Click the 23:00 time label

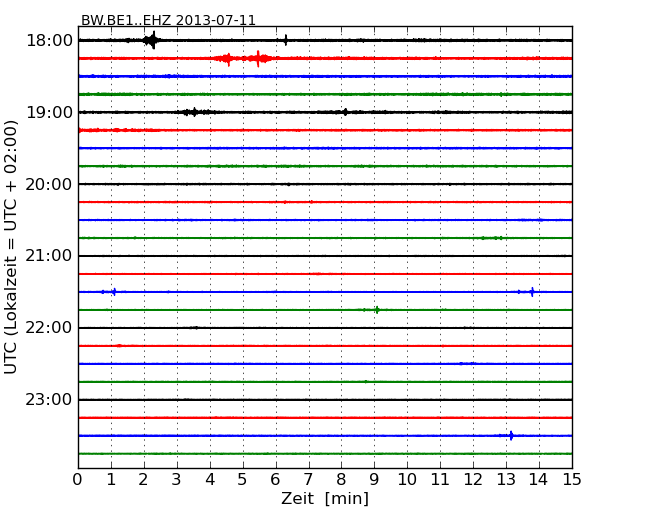click(49, 399)
